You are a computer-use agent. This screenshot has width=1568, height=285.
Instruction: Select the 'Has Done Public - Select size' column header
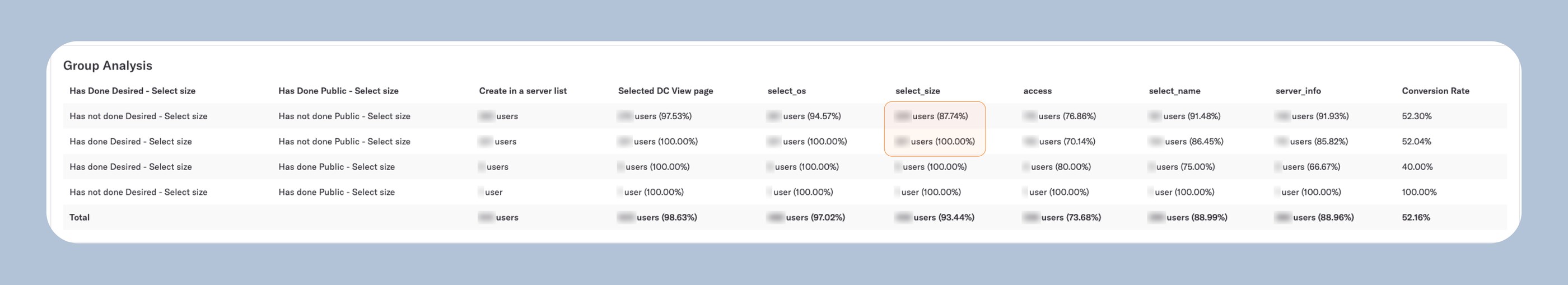pyautogui.click(x=338, y=91)
